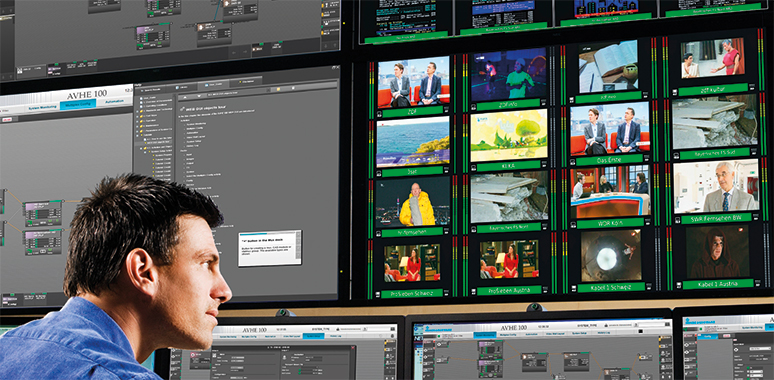
Task: Click the green KI.KA channel label
Action: point(508,166)
